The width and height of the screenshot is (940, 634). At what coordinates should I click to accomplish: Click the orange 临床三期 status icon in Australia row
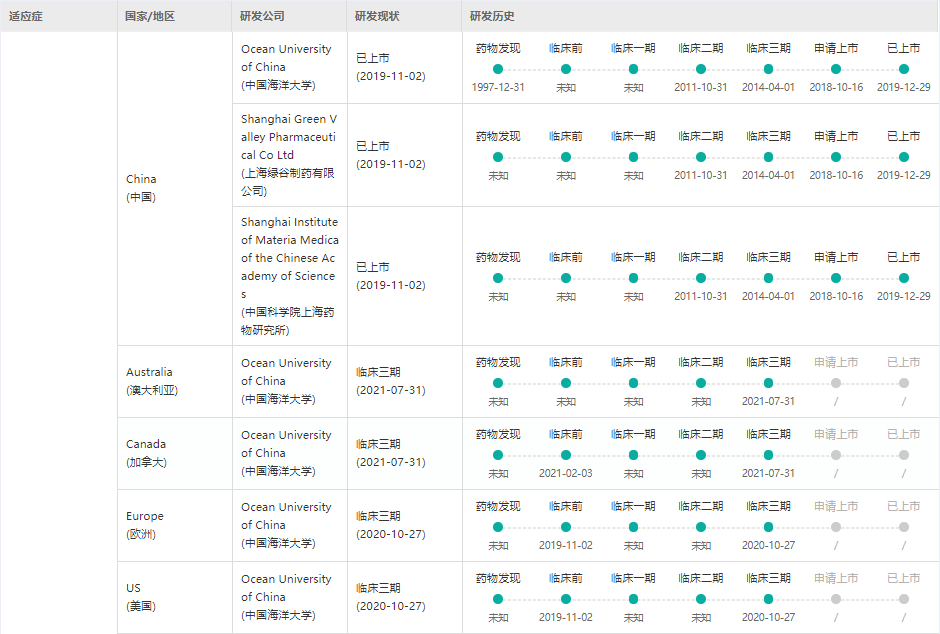[359, 372]
